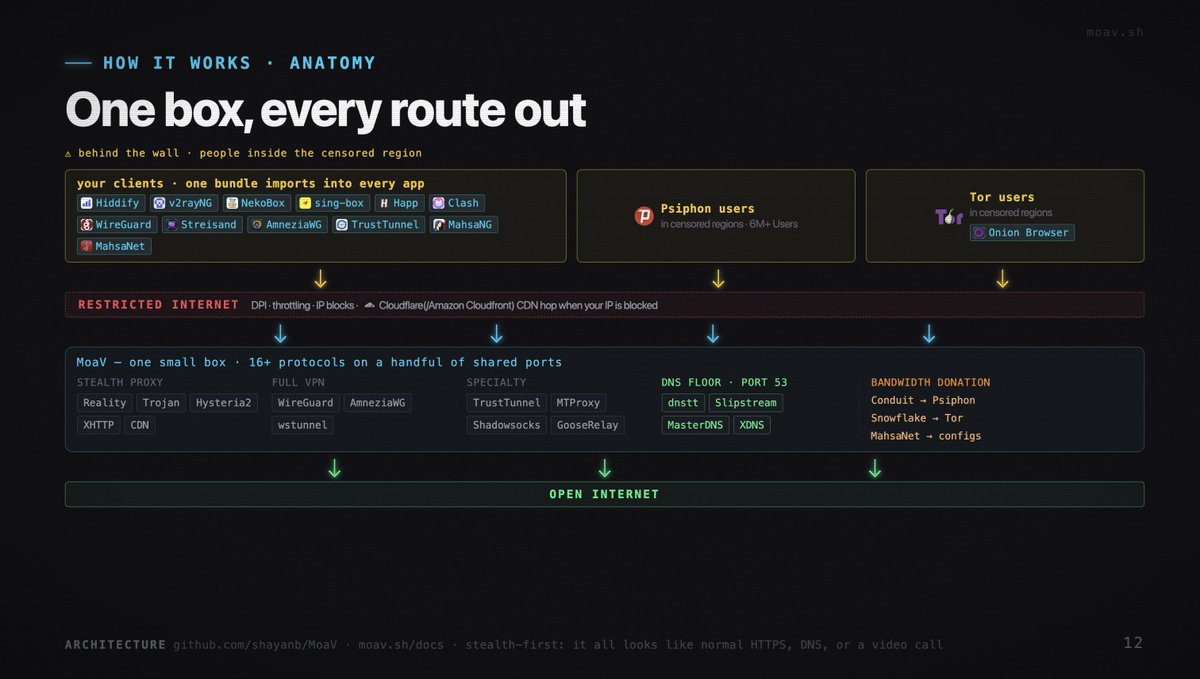The height and width of the screenshot is (679, 1200).
Task: Click the Streisand app icon
Action: click(x=171, y=225)
